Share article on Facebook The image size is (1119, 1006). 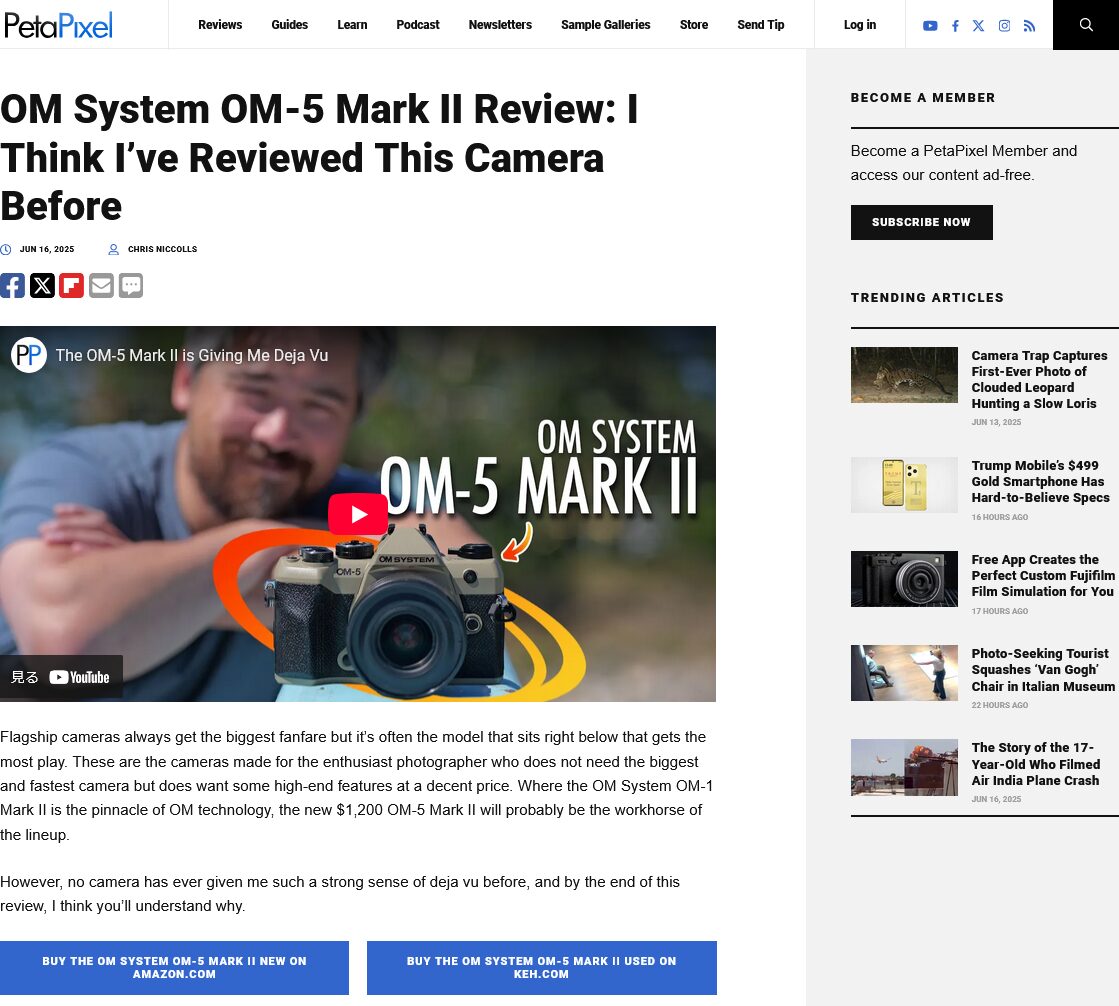[x=12, y=285]
